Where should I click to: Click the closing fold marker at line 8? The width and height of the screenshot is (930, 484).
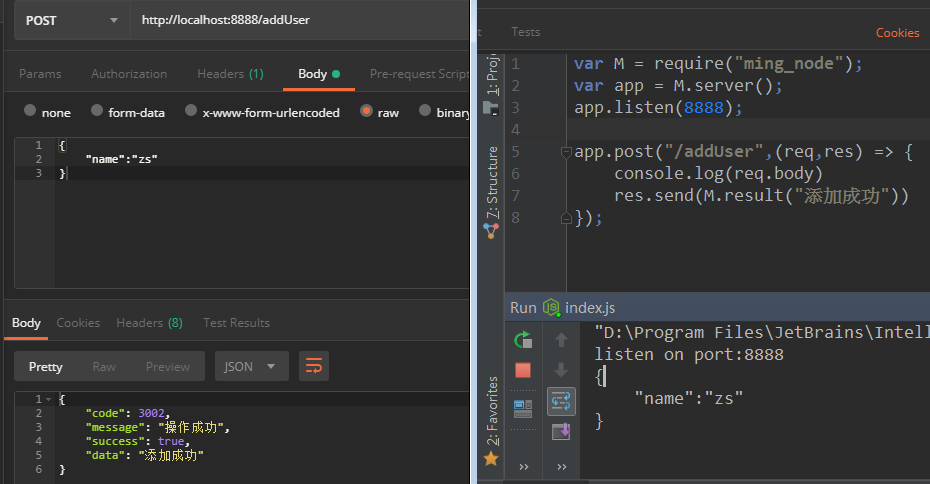(x=566, y=219)
